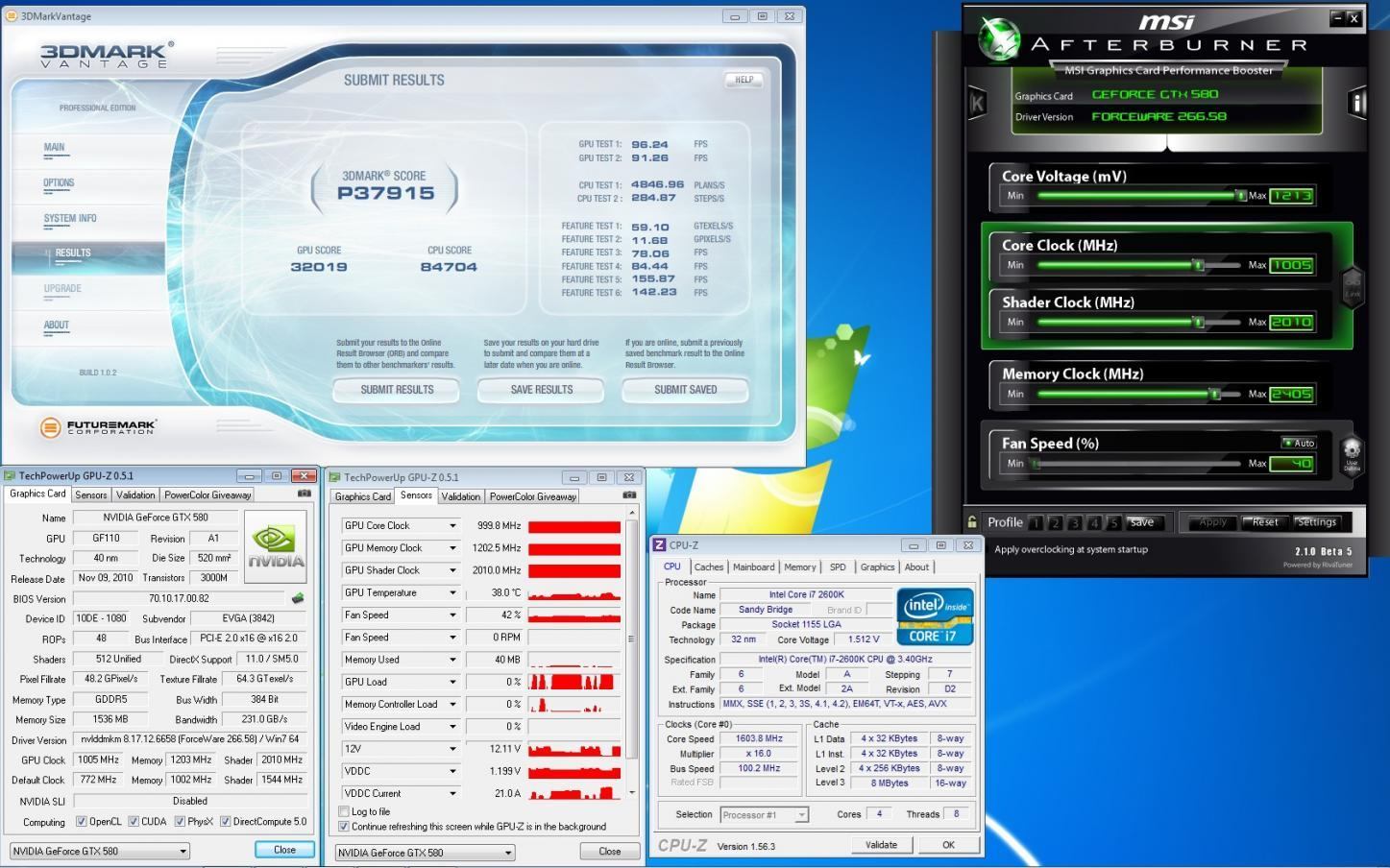Toggle the OpenCL checkbox in GPU-Z
This screenshot has height=868, width=1390.
click(x=82, y=822)
